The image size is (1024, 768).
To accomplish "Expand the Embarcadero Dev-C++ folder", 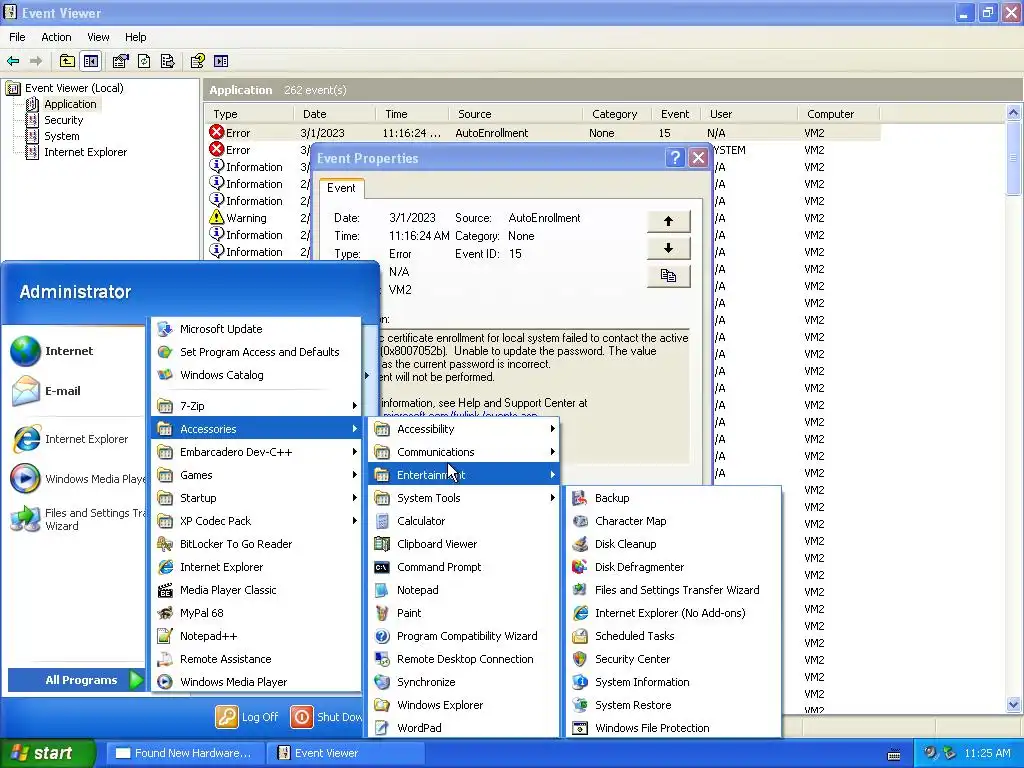I will (256, 452).
